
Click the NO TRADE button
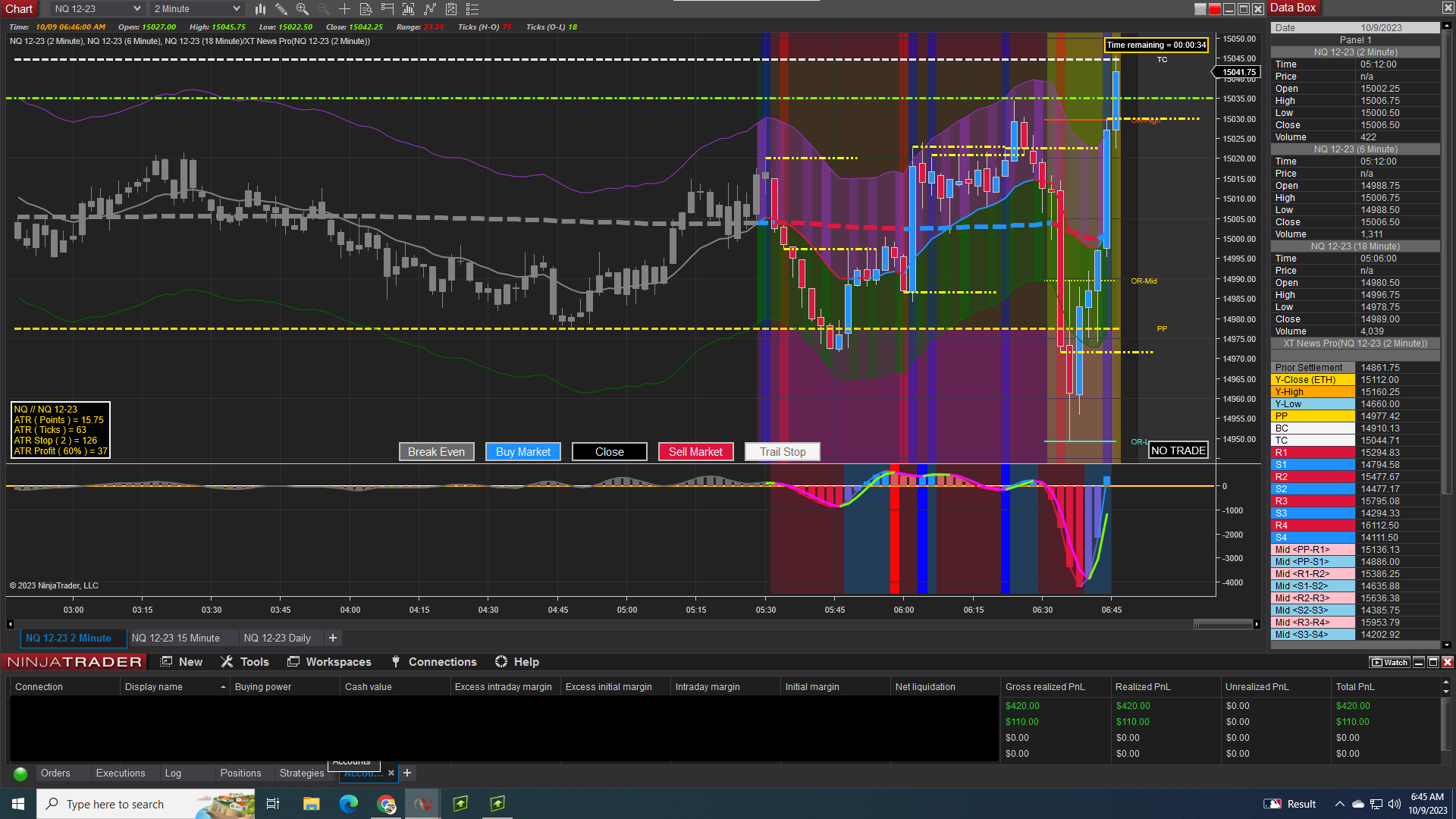tap(1178, 450)
